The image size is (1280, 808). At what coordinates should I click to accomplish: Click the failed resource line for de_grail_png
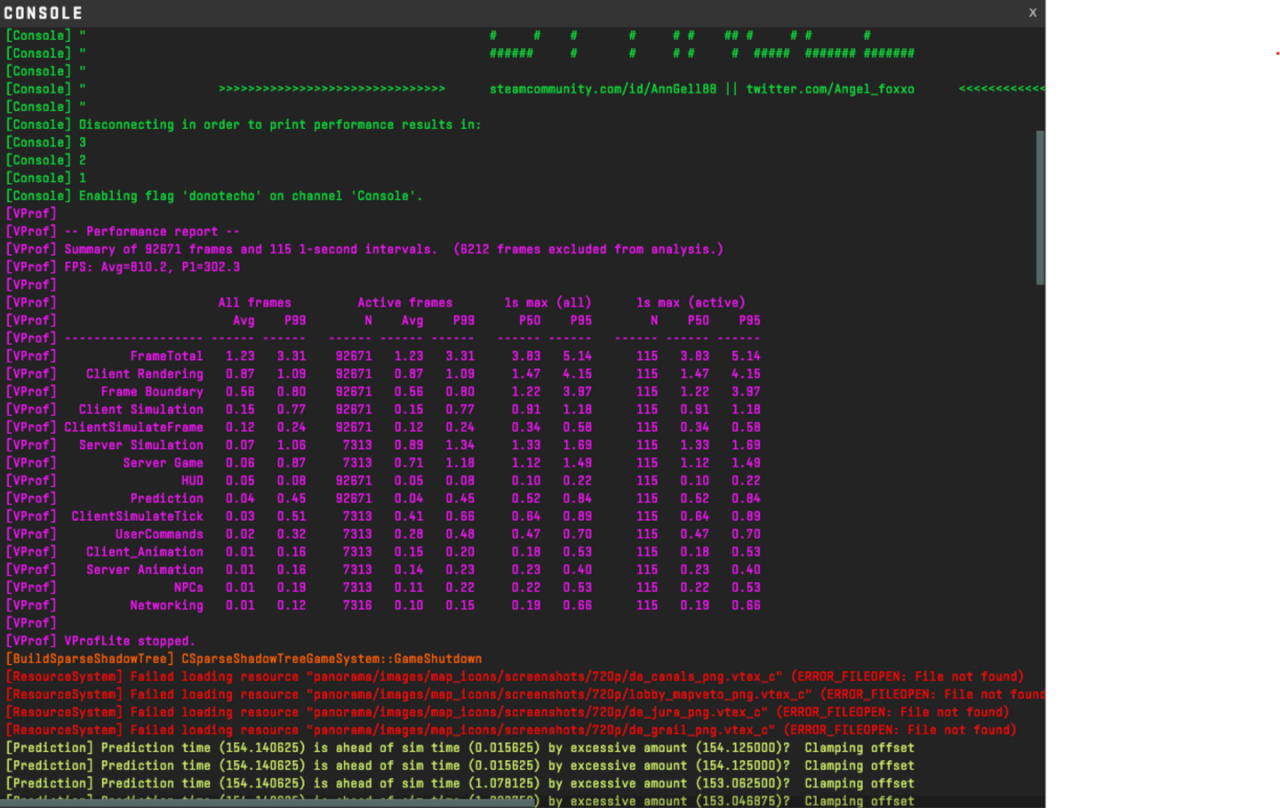click(x=511, y=730)
